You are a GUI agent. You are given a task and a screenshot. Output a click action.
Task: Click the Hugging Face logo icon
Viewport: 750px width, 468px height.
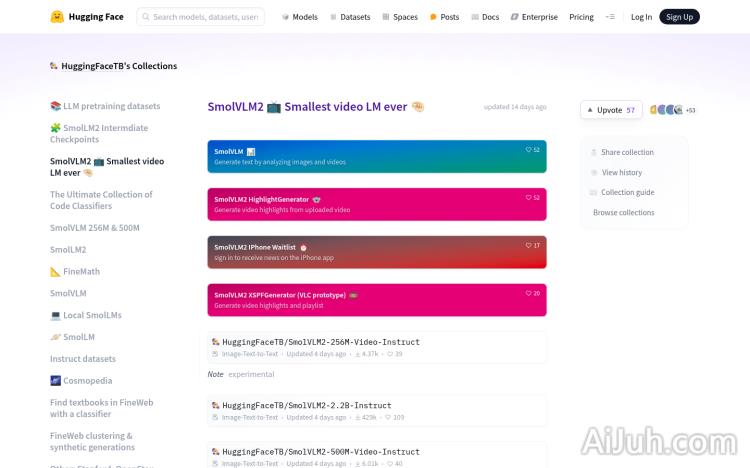(x=57, y=17)
